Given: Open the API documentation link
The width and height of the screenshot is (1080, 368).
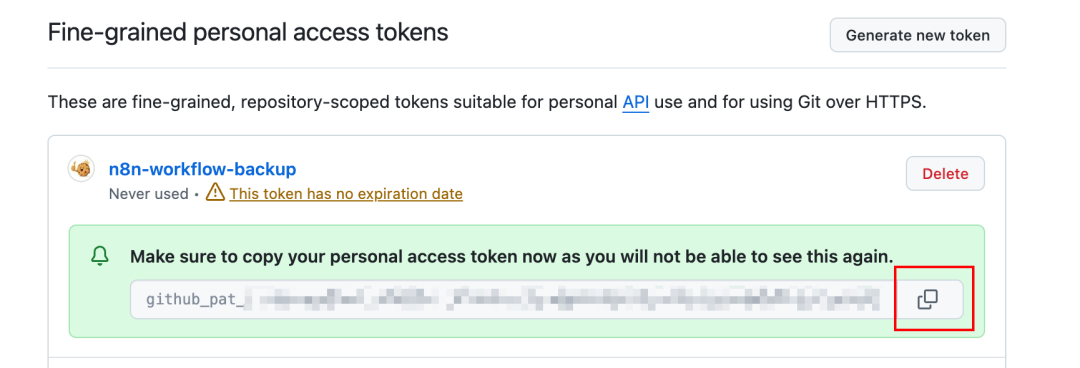Looking at the screenshot, I should pyautogui.click(x=636, y=103).
